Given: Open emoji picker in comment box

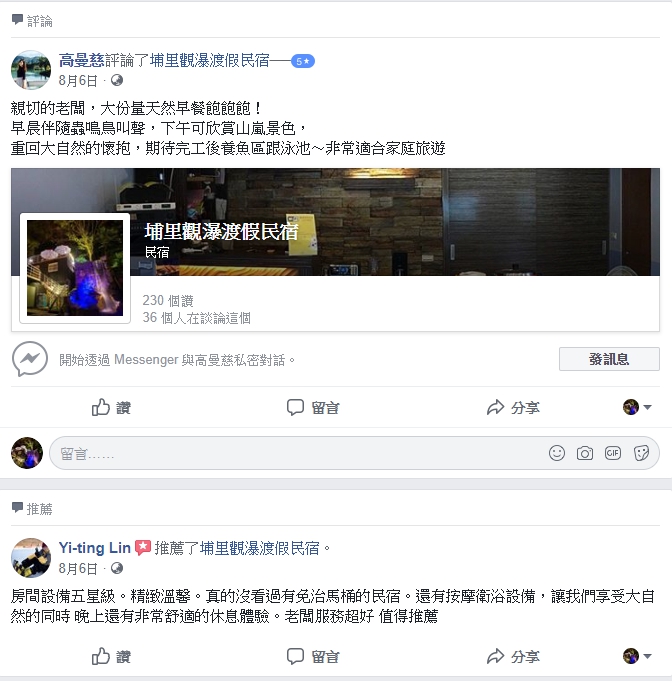Looking at the screenshot, I should [556, 453].
